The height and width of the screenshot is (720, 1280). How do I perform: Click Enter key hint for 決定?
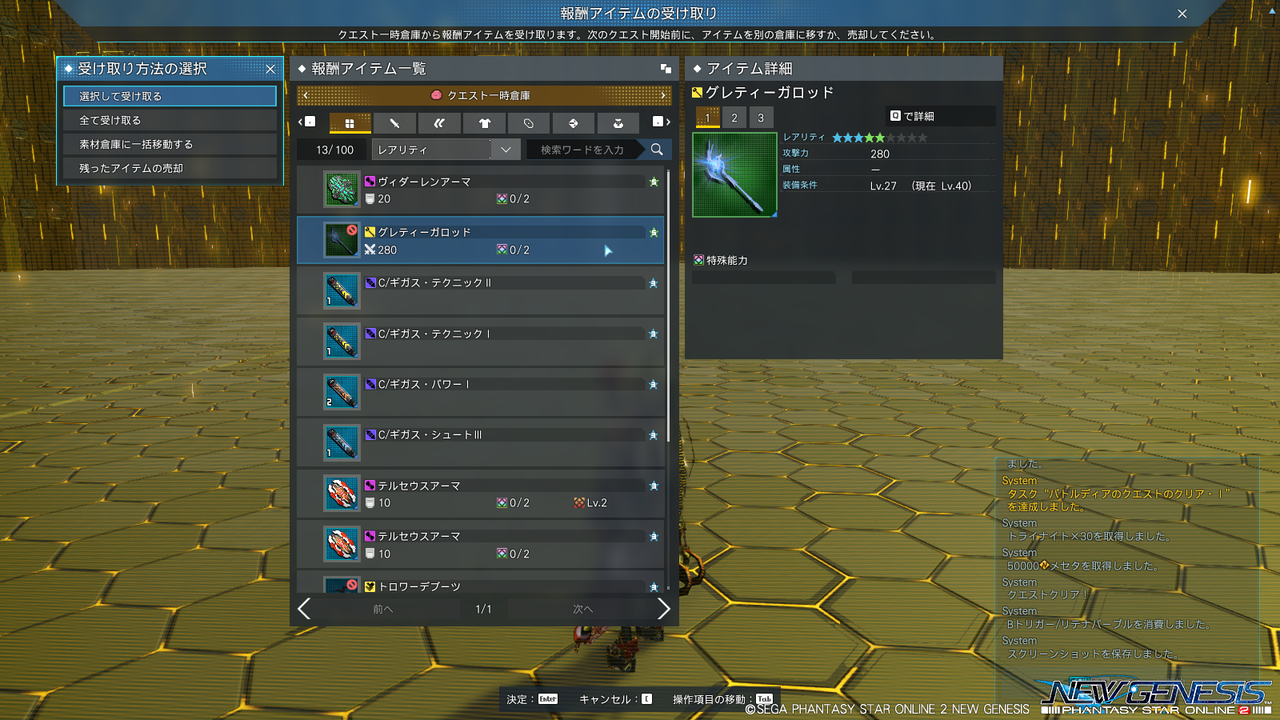pos(548,699)
